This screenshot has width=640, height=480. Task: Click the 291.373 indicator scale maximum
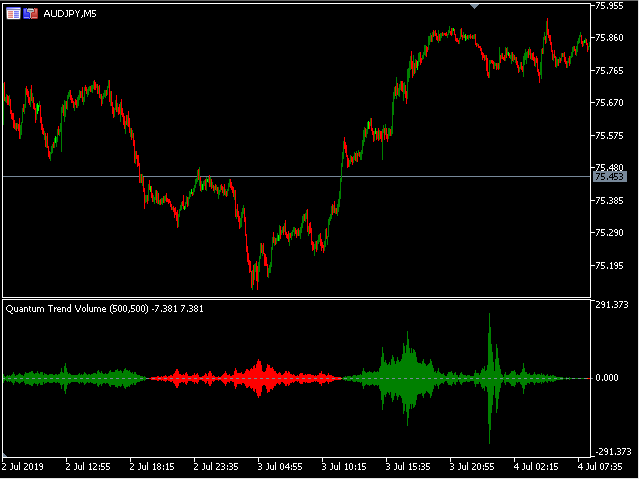pyautogui.click(x=612, y=304)
